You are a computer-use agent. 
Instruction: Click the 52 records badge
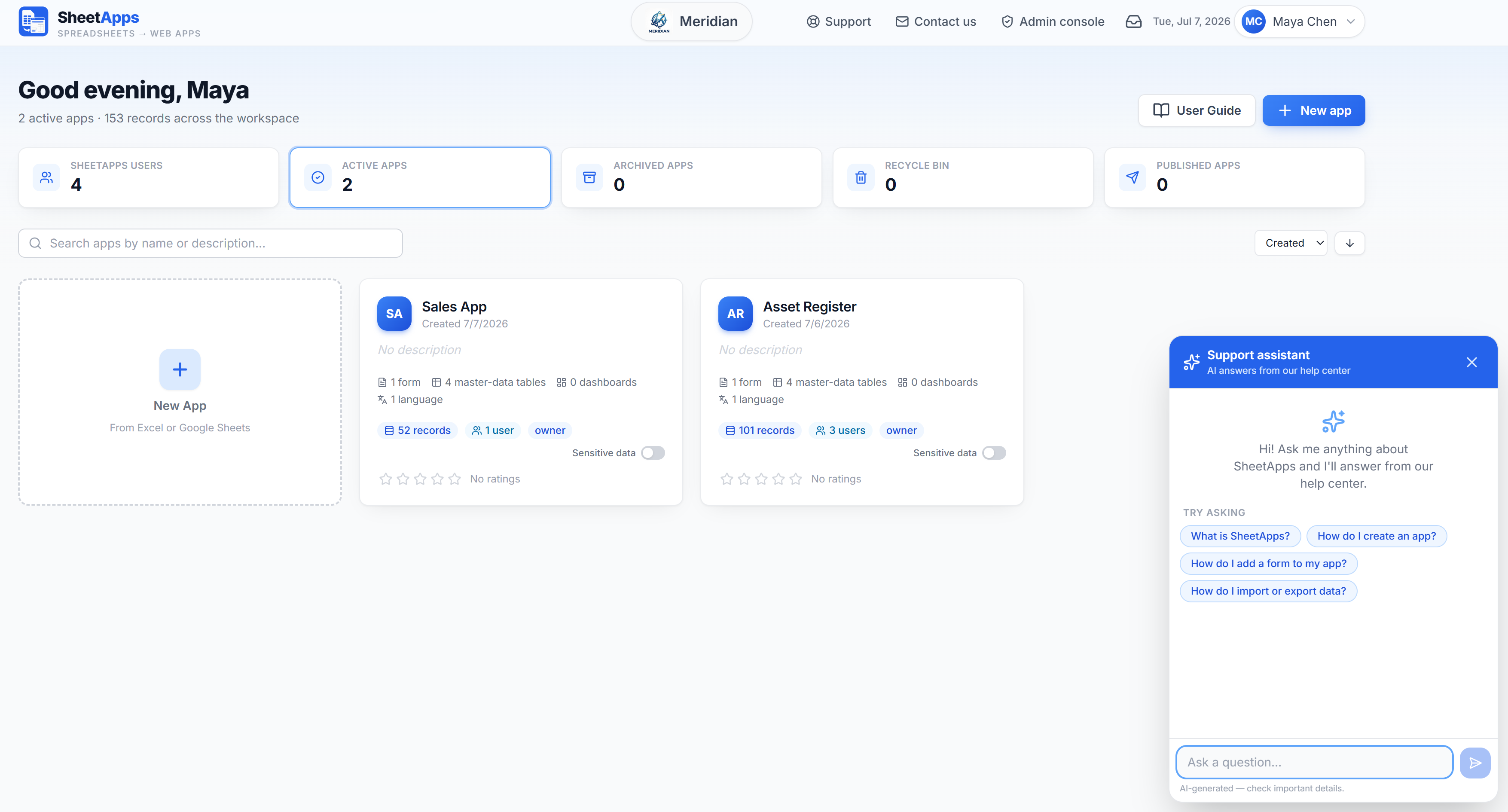click(418, 430)
